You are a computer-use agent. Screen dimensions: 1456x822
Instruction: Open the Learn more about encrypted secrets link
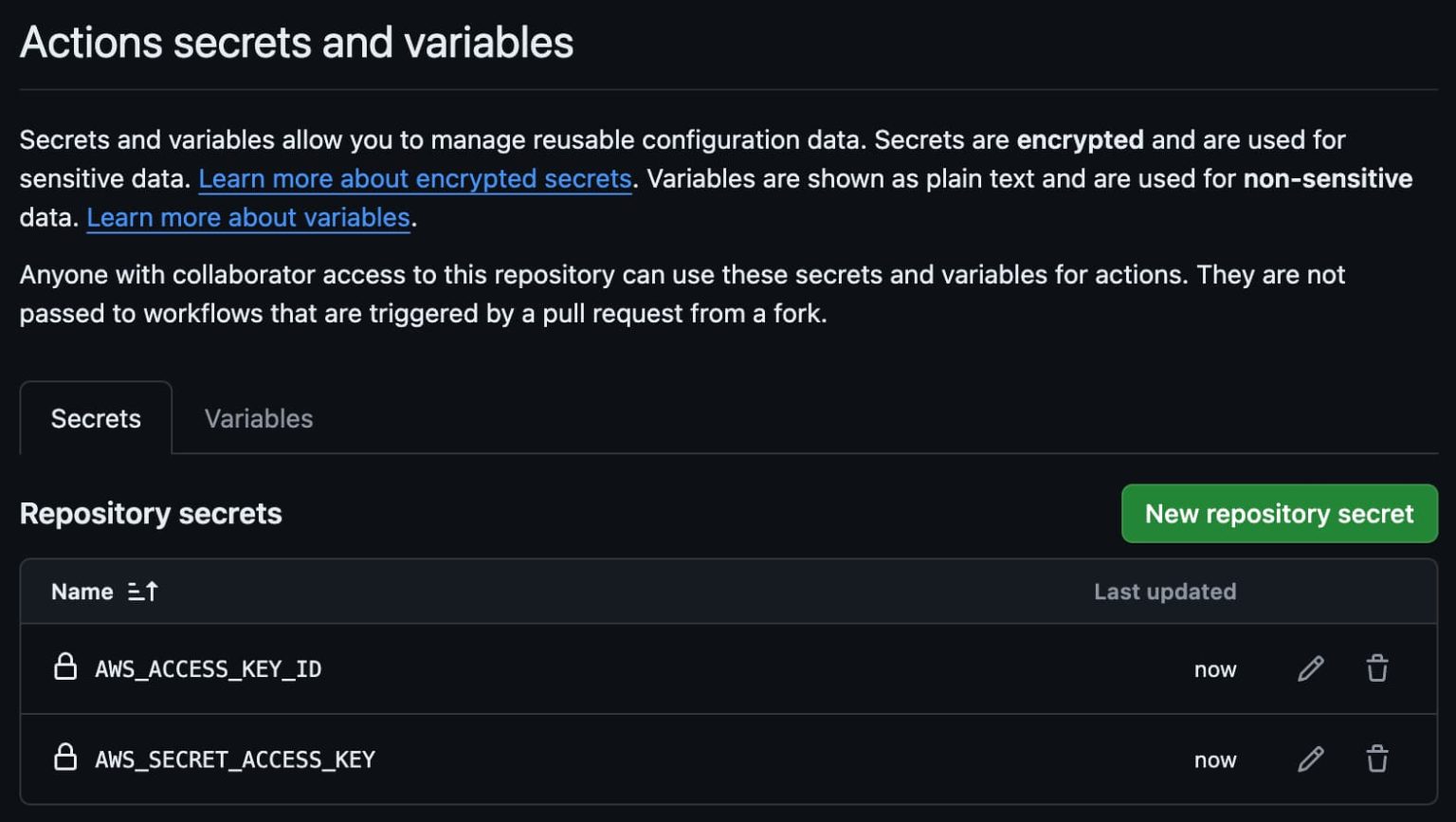click(414, 178)
